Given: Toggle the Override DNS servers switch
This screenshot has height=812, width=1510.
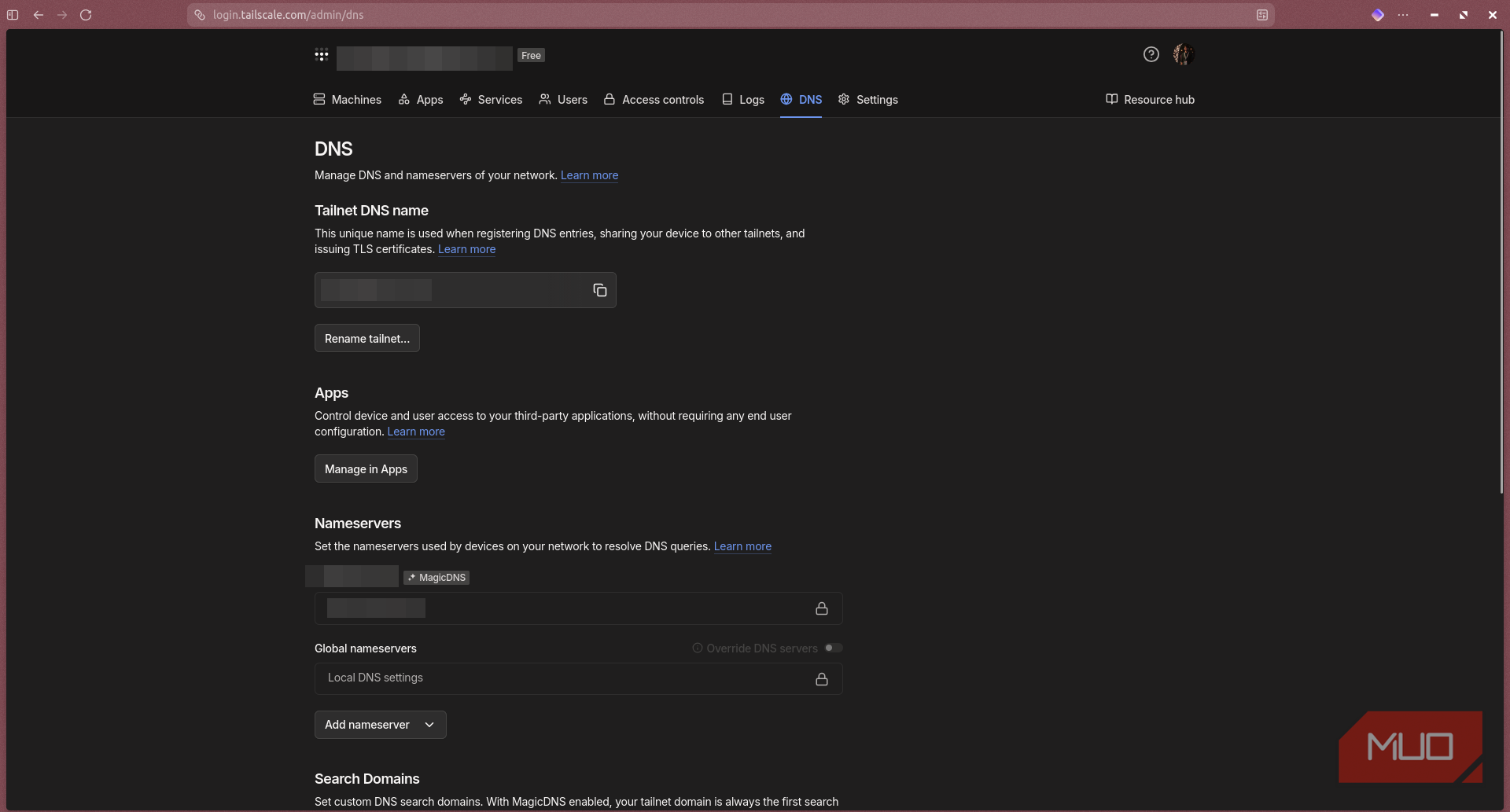Looking at the screenshot, I should (834, 648).
